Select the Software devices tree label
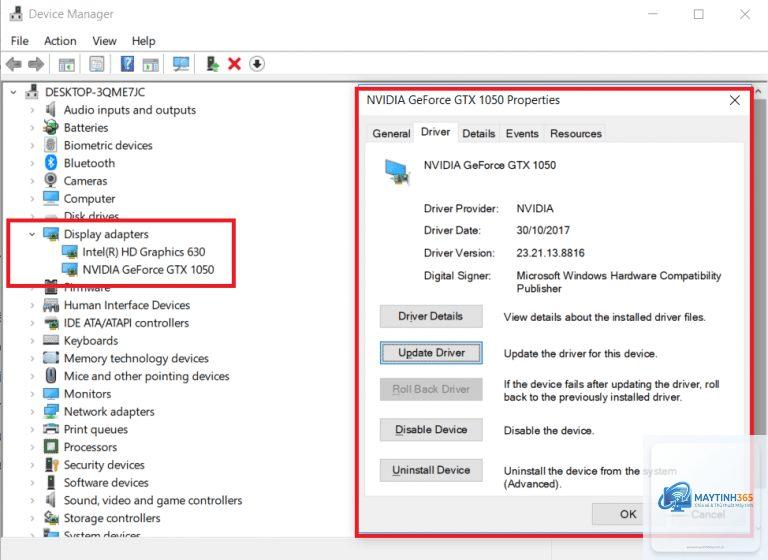 106,483
